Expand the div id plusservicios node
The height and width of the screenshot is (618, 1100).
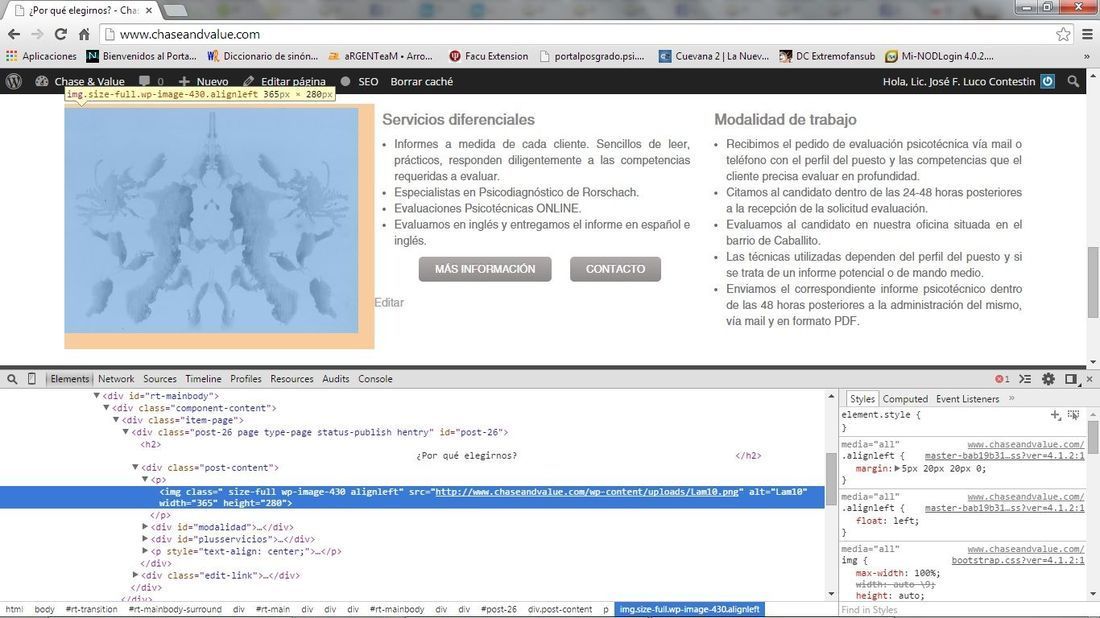pyautogui.click(x=145, y=539)
